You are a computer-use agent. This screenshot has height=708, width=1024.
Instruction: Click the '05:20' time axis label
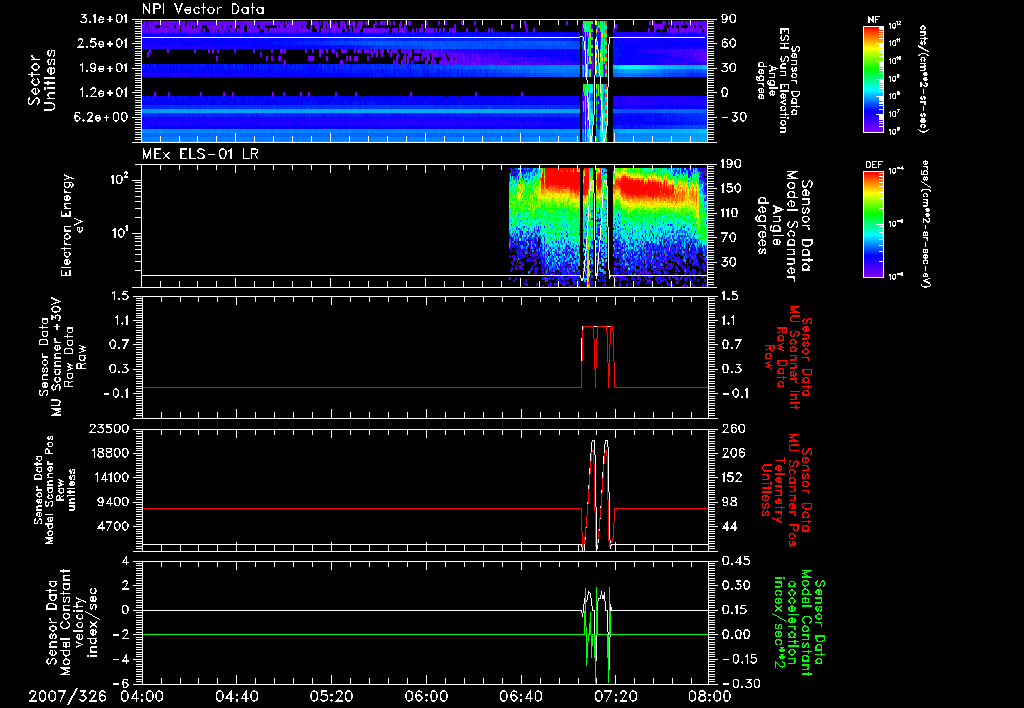point(331,696)
